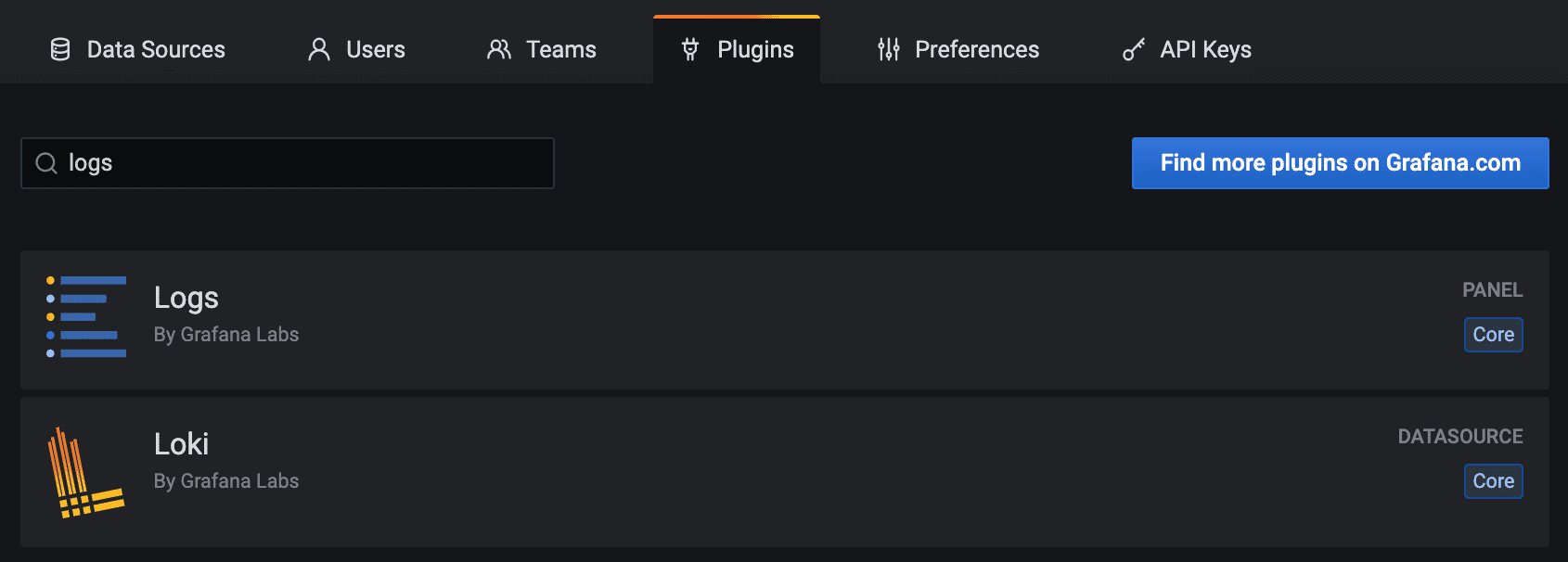The image size is (1568, 562).
Task: Open the Data Sources tab
Action: [x=156, y=49]
